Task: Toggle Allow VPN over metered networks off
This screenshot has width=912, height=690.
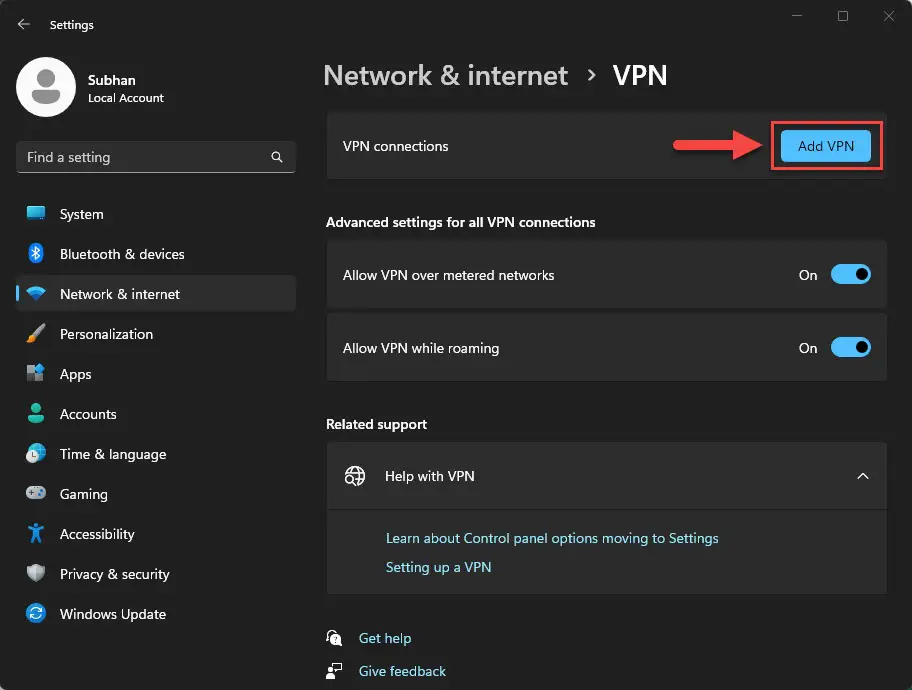Action: point(851,275)
